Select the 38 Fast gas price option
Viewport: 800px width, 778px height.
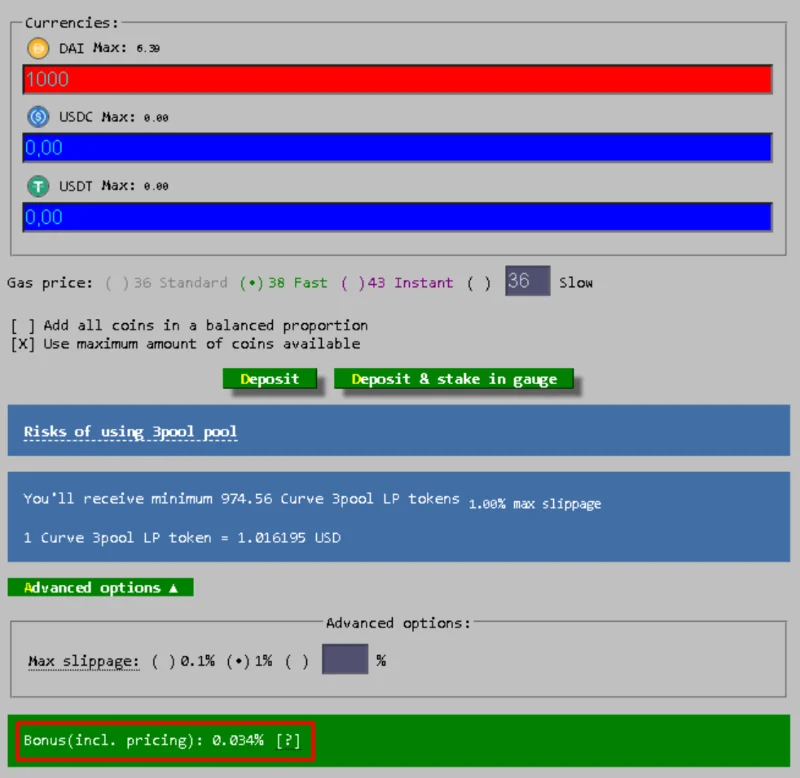pyautogui.click(x=283, y=283)
